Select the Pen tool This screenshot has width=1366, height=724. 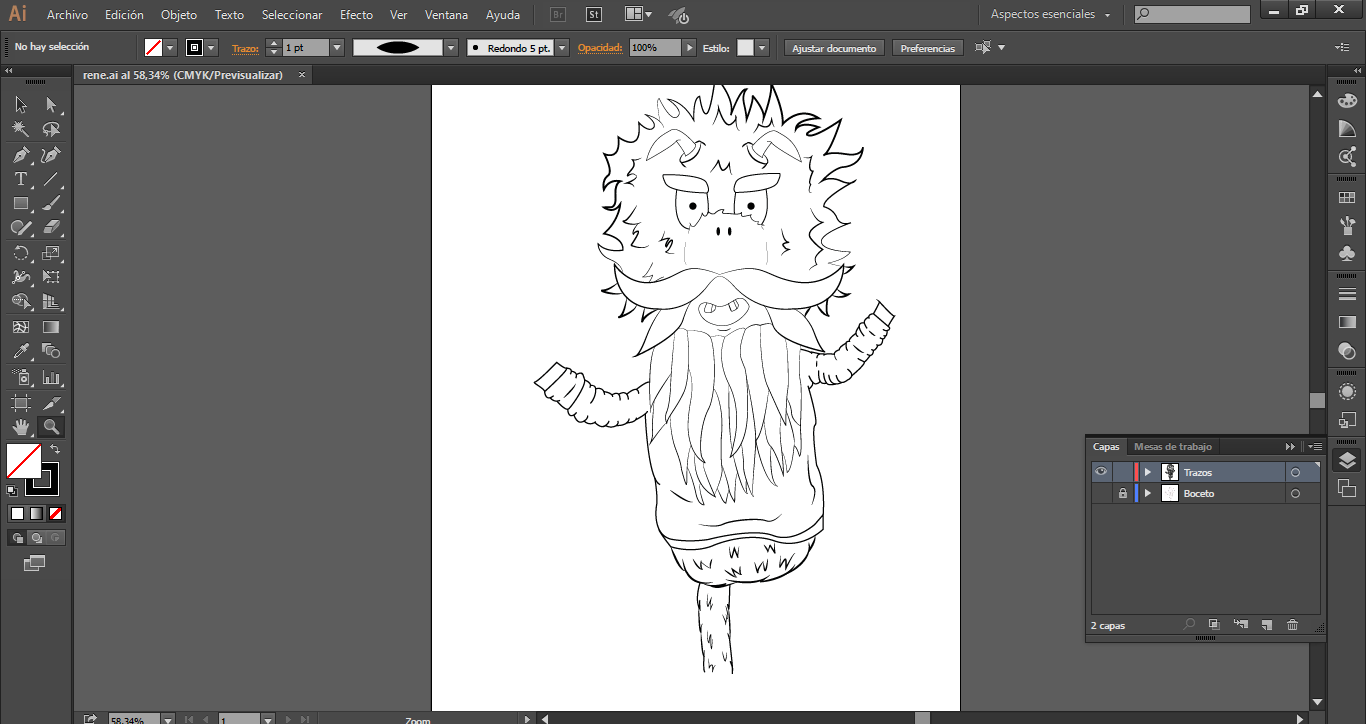pos(21,155)
